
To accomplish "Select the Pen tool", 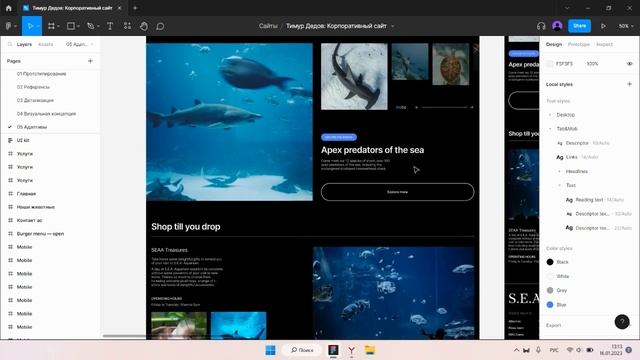I will (x=91, y=26).
